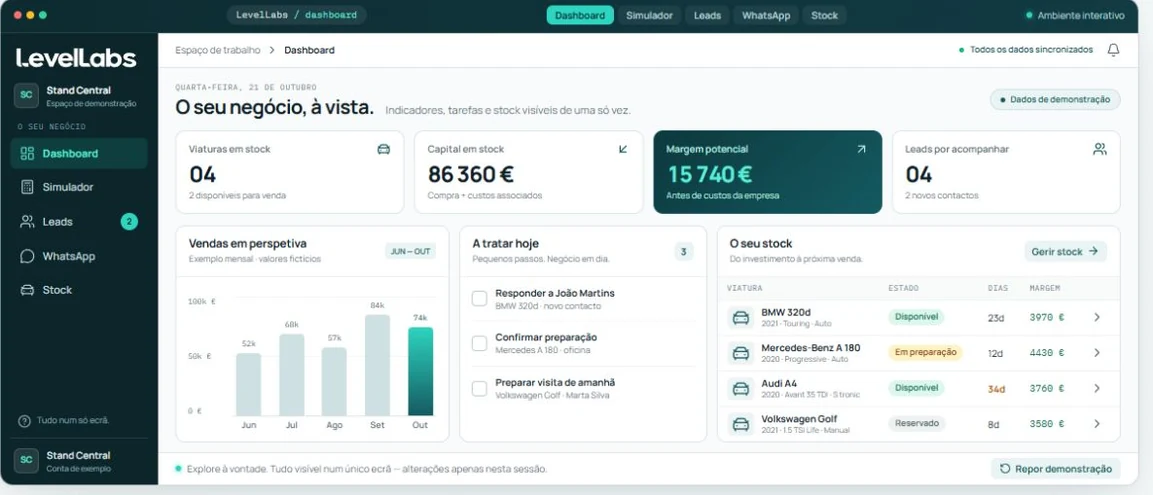The image size is (1153, 495).
Task: Switch to the Dashboard tab in top bar
Action: [580, 15]
